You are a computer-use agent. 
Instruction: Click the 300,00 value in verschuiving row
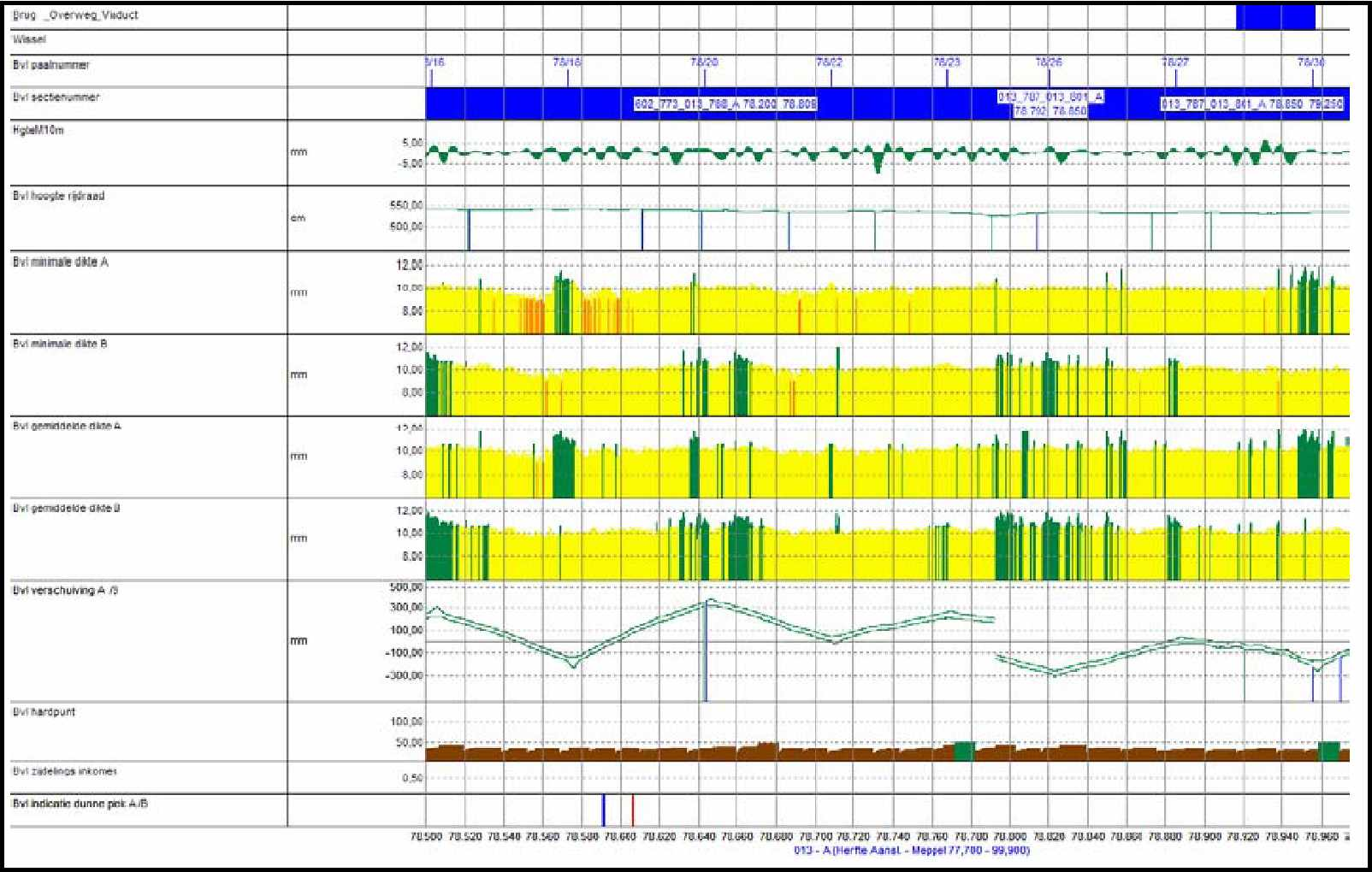tap(406, 608)
